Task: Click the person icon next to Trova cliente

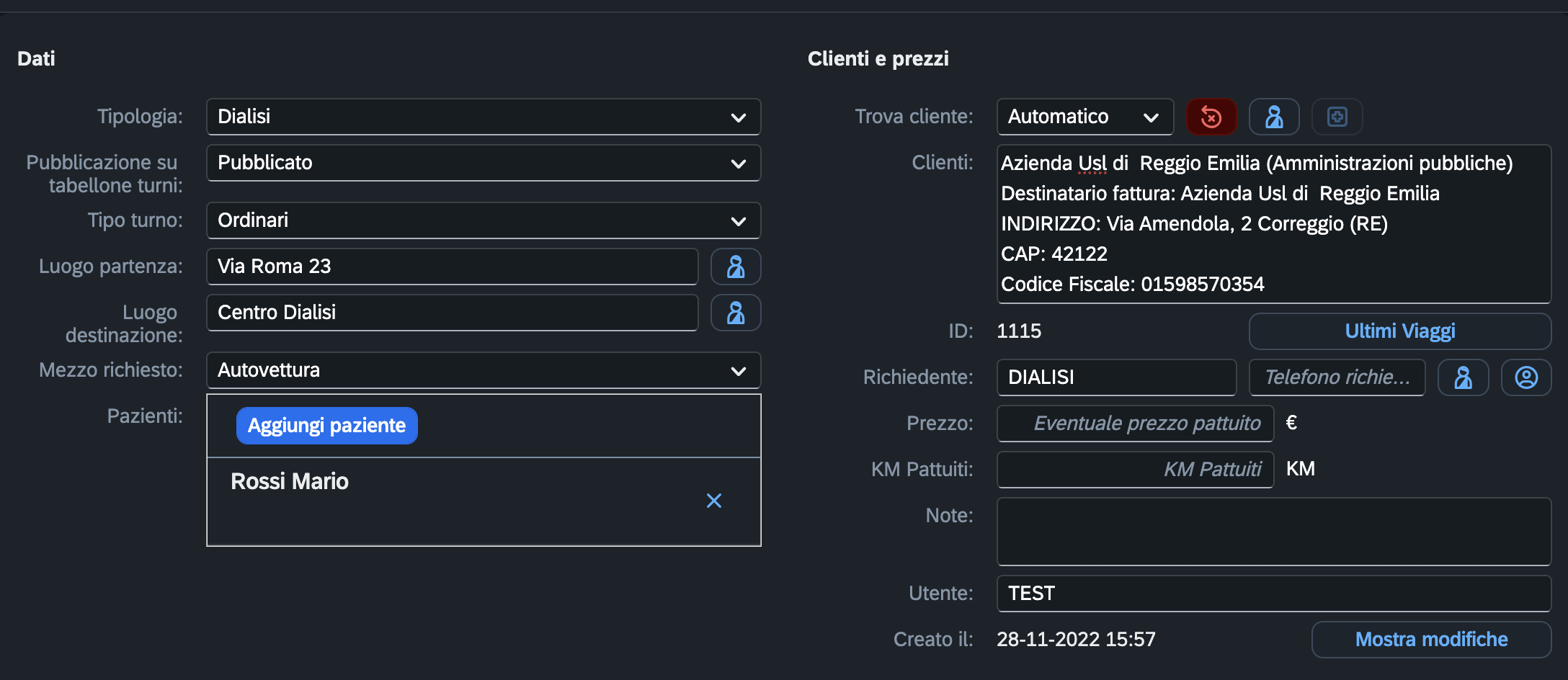Action: 1274,117
